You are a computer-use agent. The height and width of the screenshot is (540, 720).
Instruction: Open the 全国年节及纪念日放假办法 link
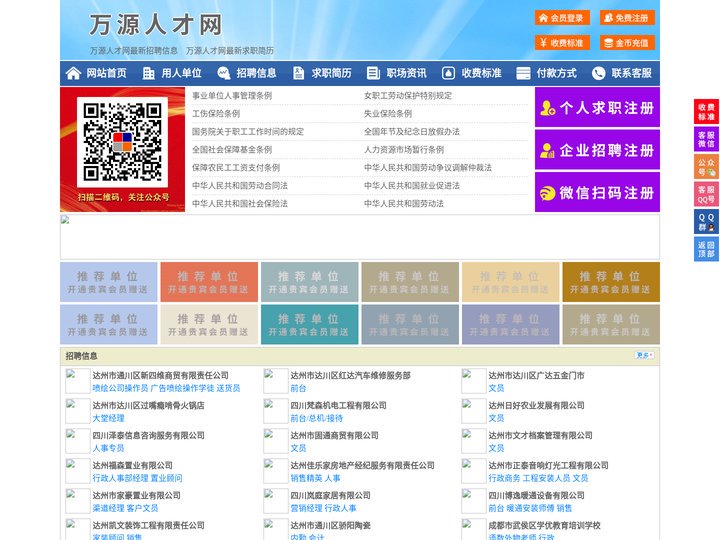(411, 131)
